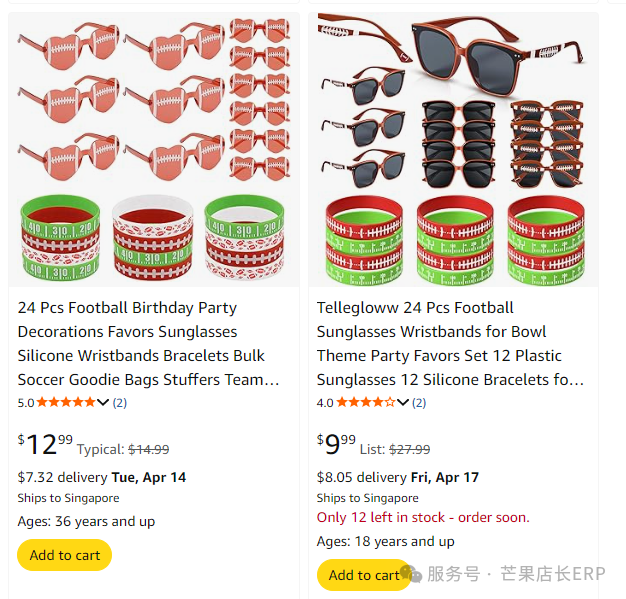Click the Typical $14.99 strikethrough price

(149, 450)
